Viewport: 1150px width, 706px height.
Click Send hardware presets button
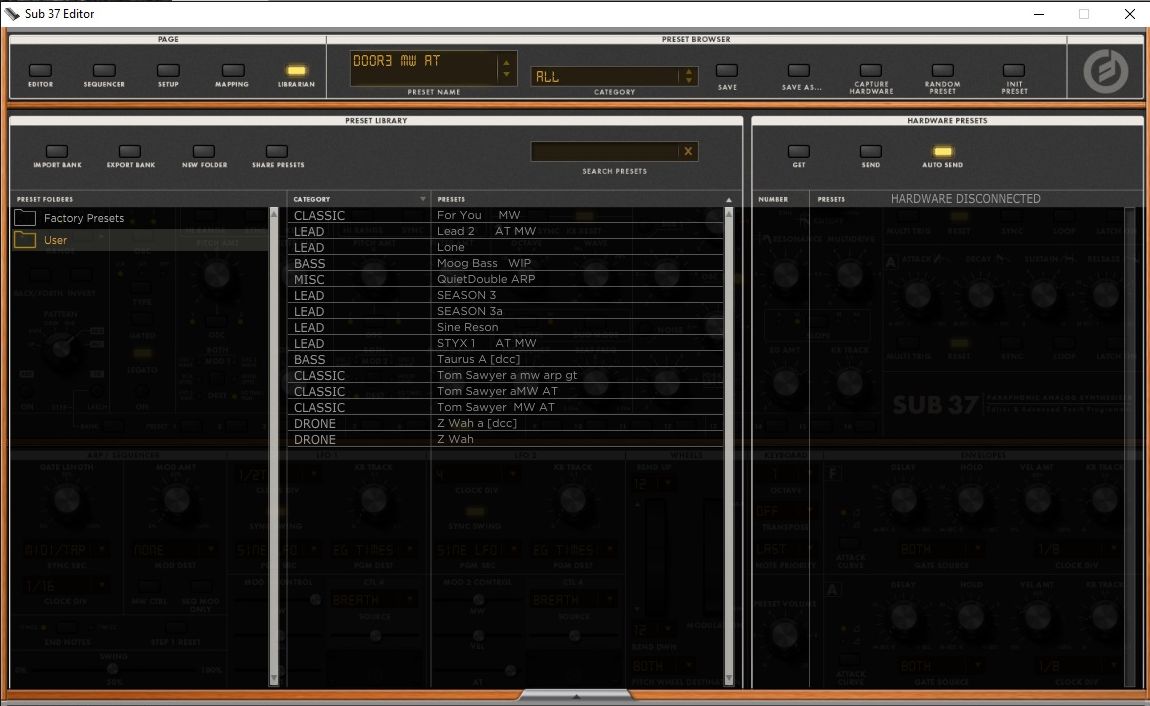point(871,151)
